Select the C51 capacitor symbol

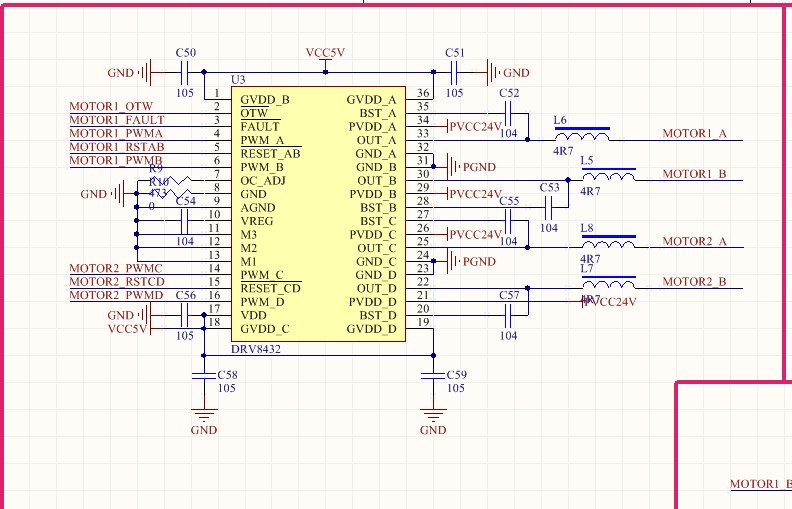(454, 73)
